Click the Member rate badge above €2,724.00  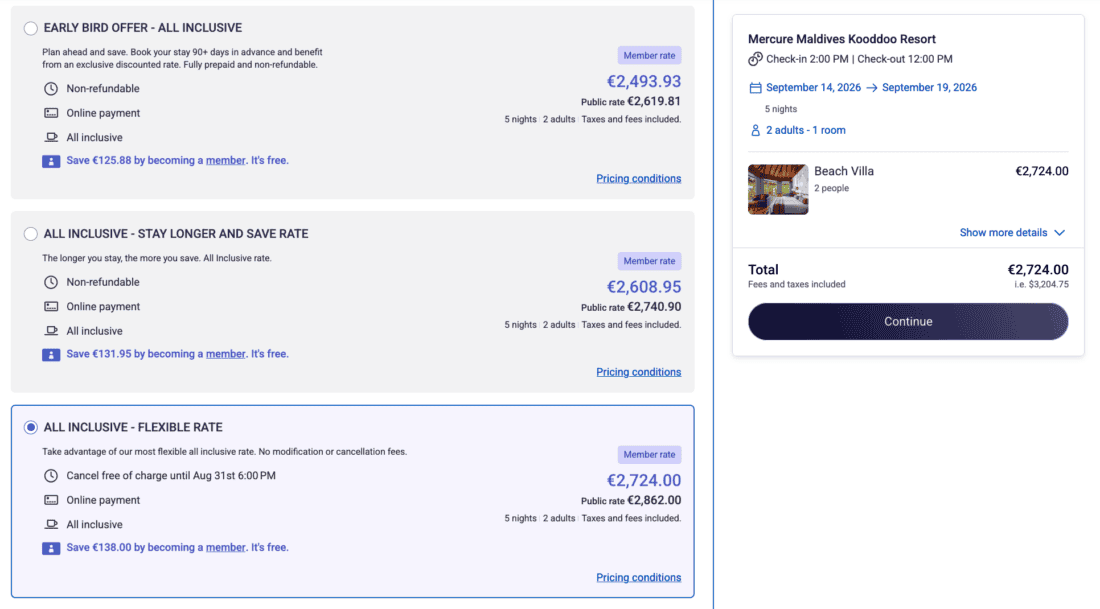pos(649,455)
